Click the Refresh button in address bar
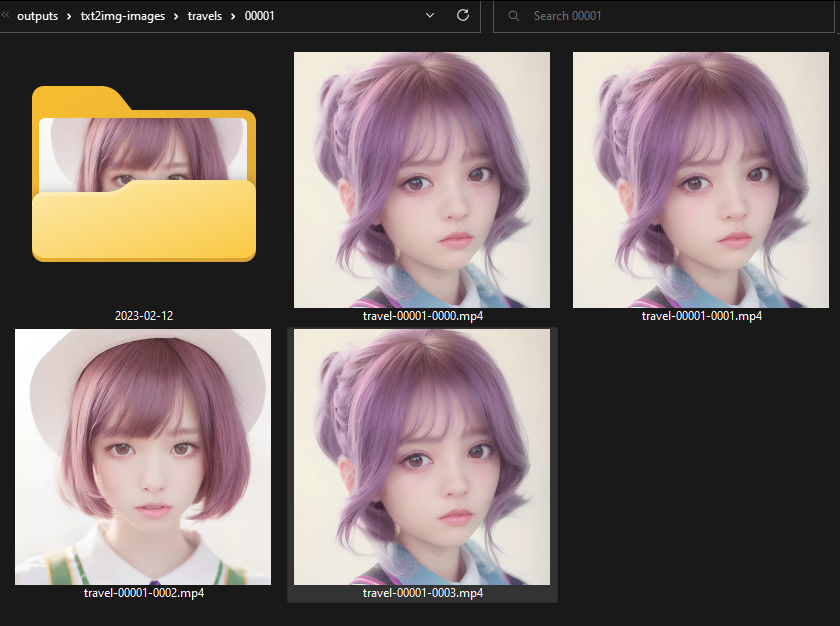 [462, 16]
